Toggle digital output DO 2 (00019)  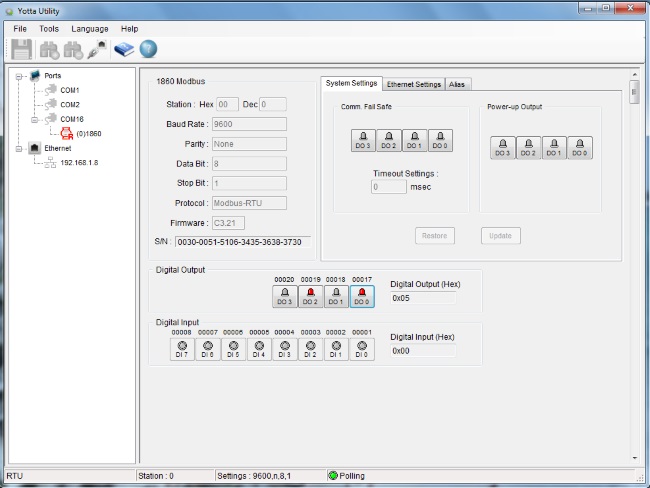click(310, 297)
